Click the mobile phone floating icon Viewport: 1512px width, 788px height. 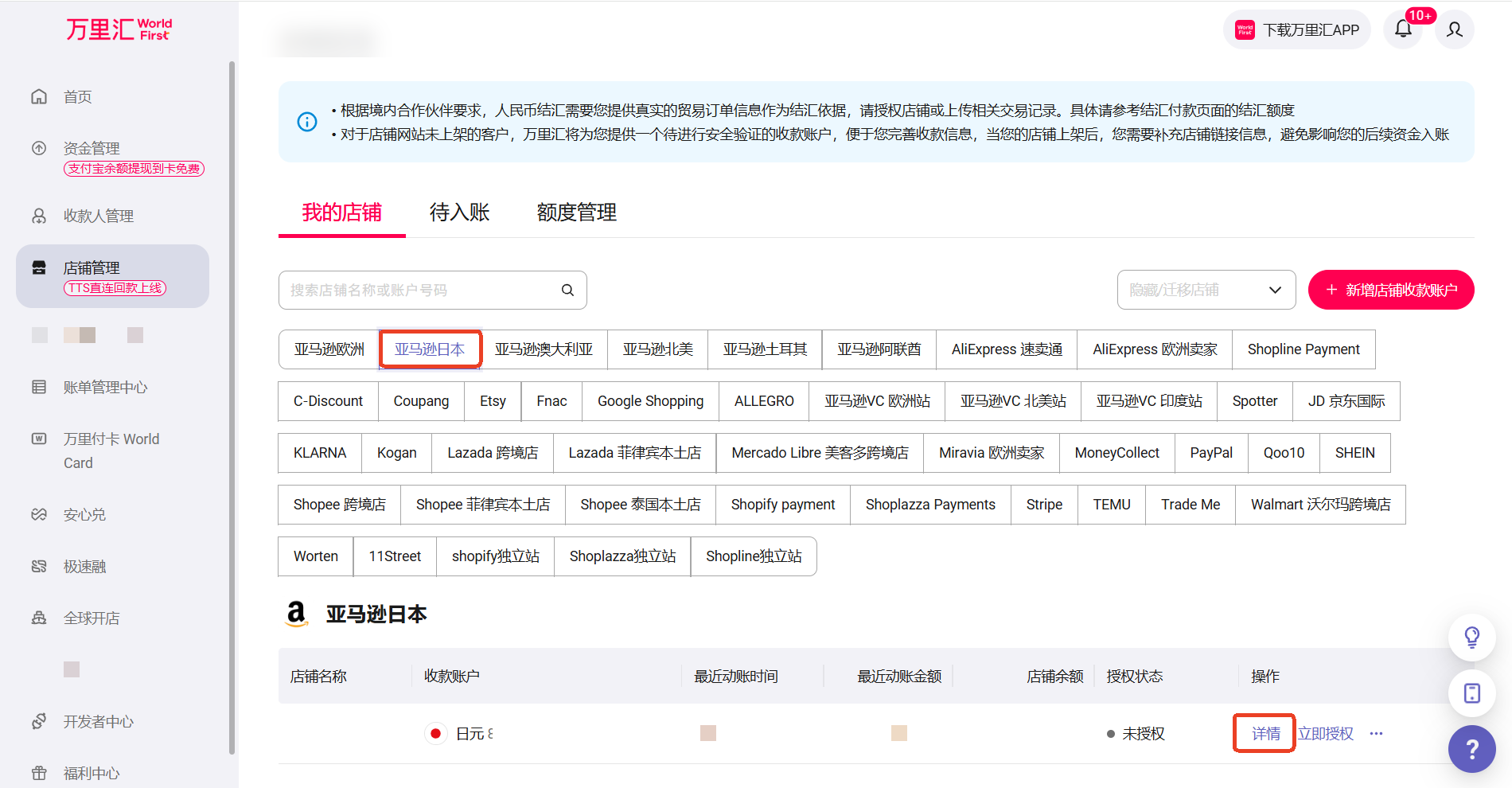pyautogui.click(x=1471, y=693)
